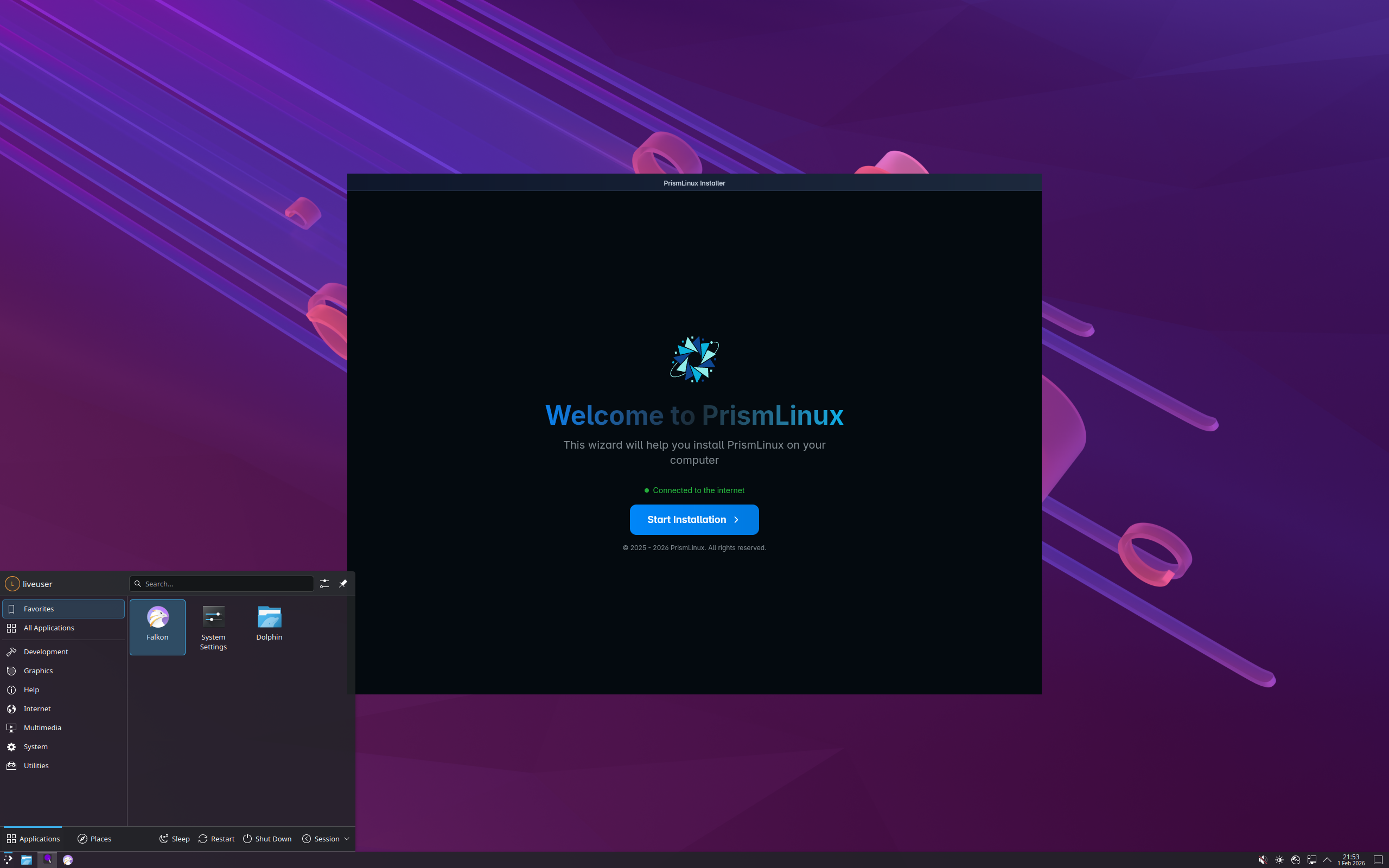Open Dolphin from the taskbar

[x=27, y=859]
